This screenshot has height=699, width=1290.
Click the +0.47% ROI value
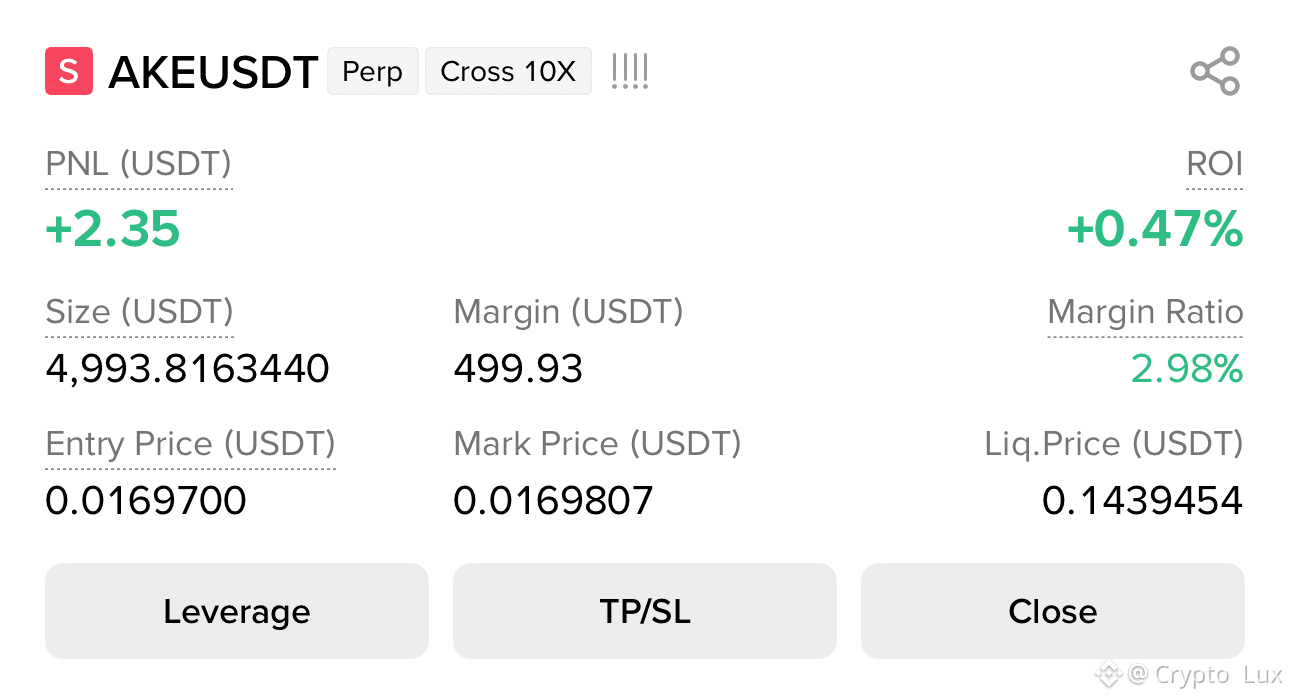(1155, 229)
